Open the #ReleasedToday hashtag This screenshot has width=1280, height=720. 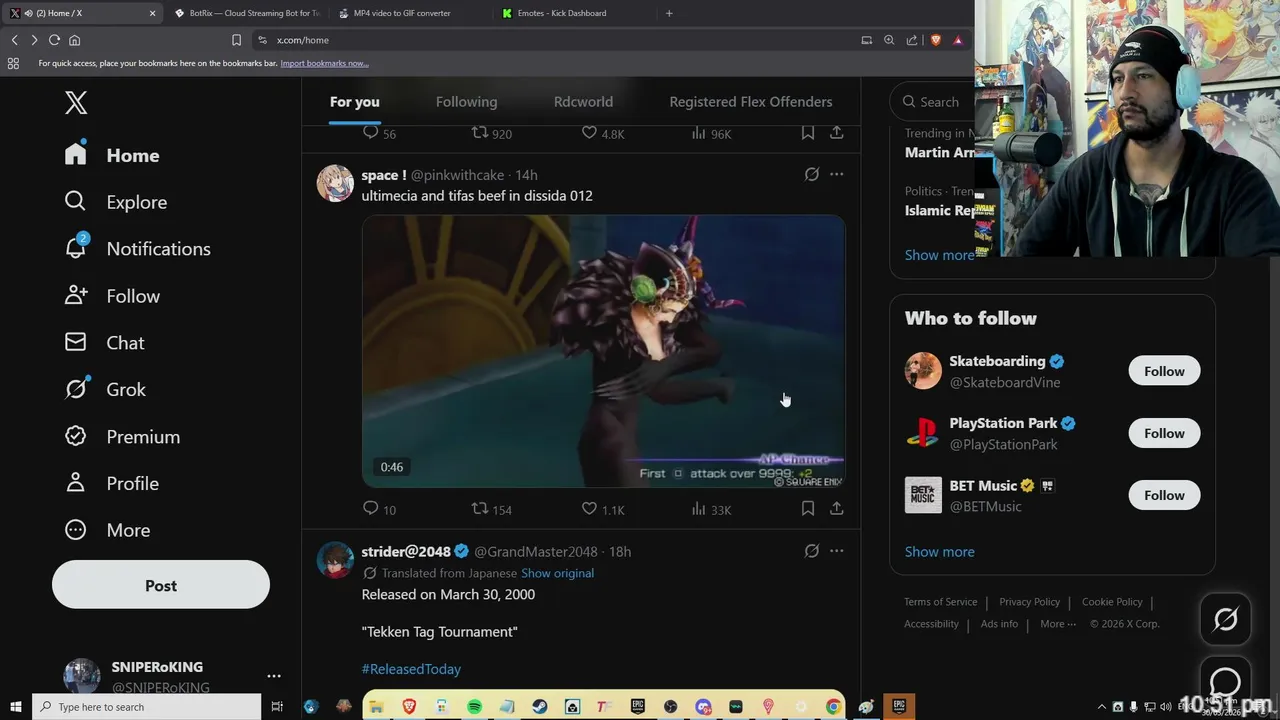click(x=411, y=669)
